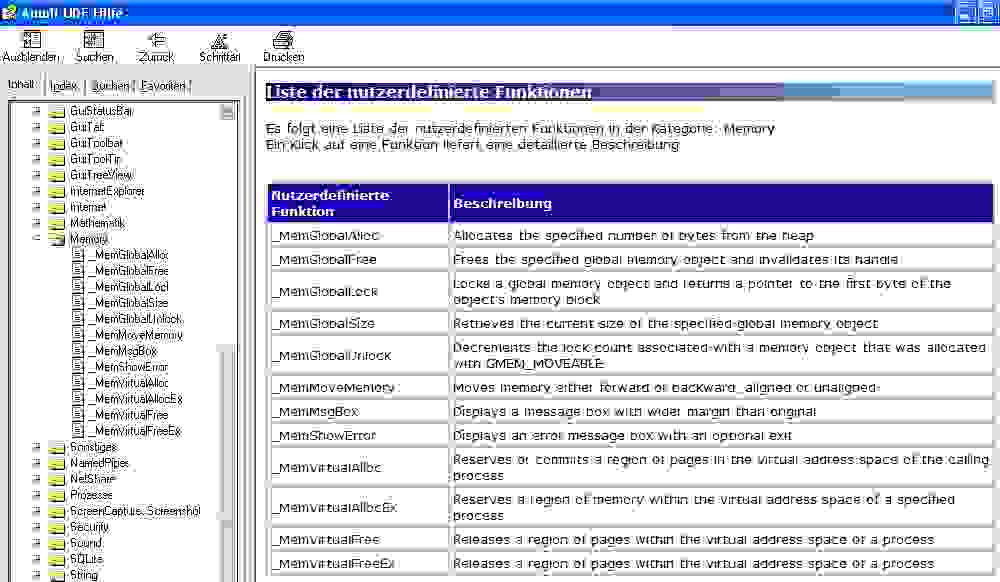Click the SQLite book icon in tree
Viewport: 1000px width, 582px height.
[57, 559]
